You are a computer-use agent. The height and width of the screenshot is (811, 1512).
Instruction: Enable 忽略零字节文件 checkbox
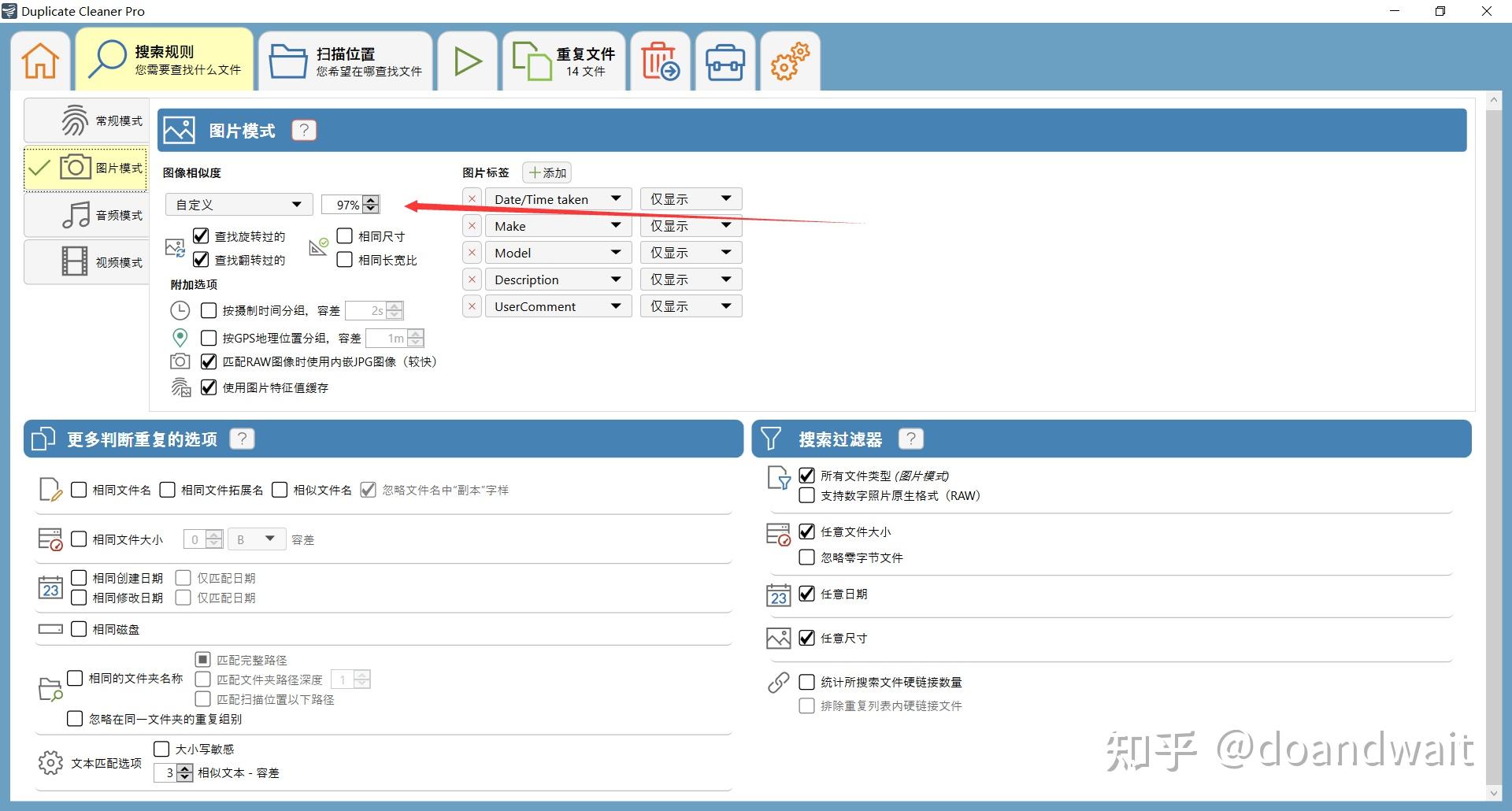(806, 557)
